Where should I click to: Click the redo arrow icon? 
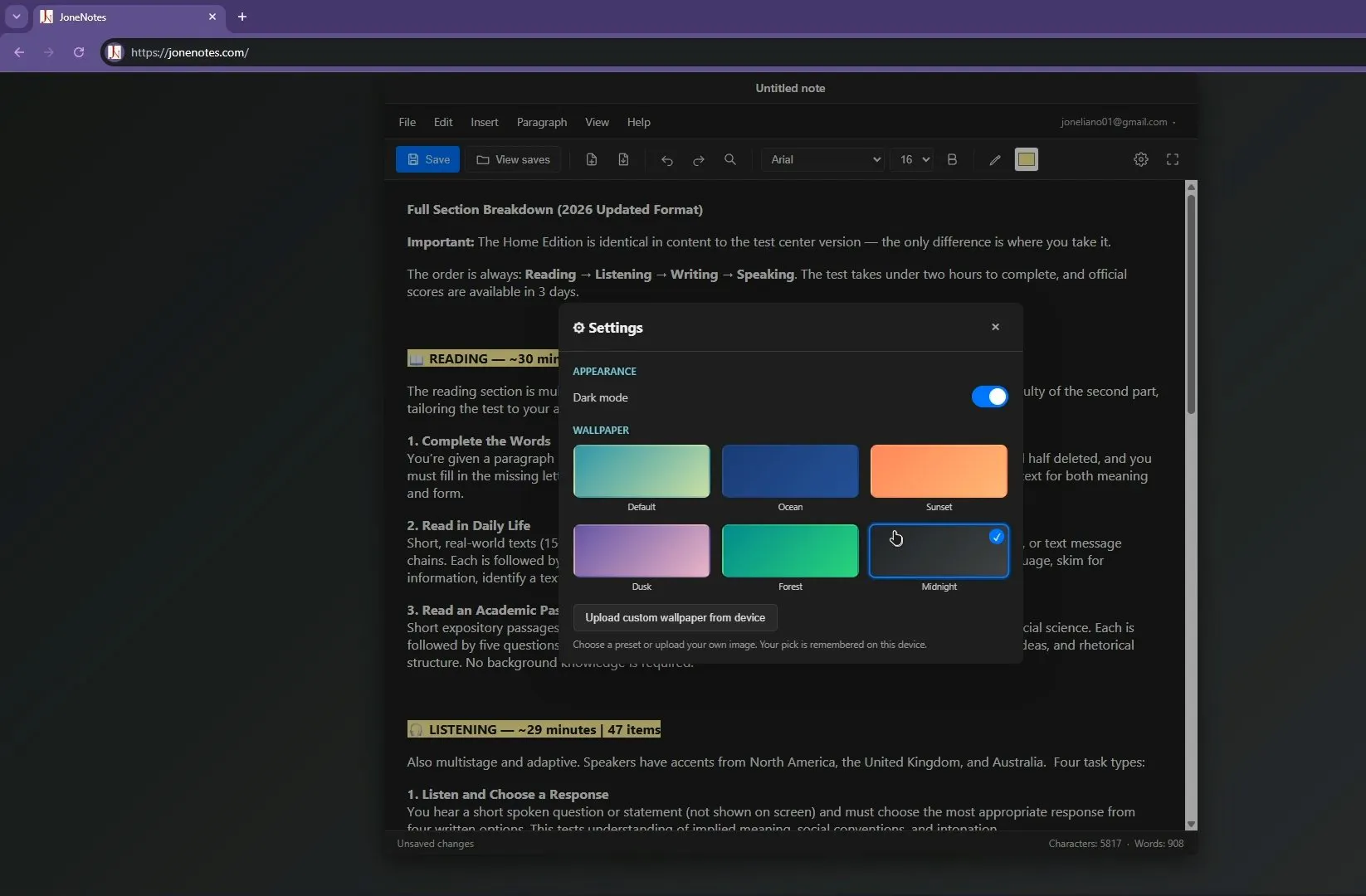pos(699,160)
